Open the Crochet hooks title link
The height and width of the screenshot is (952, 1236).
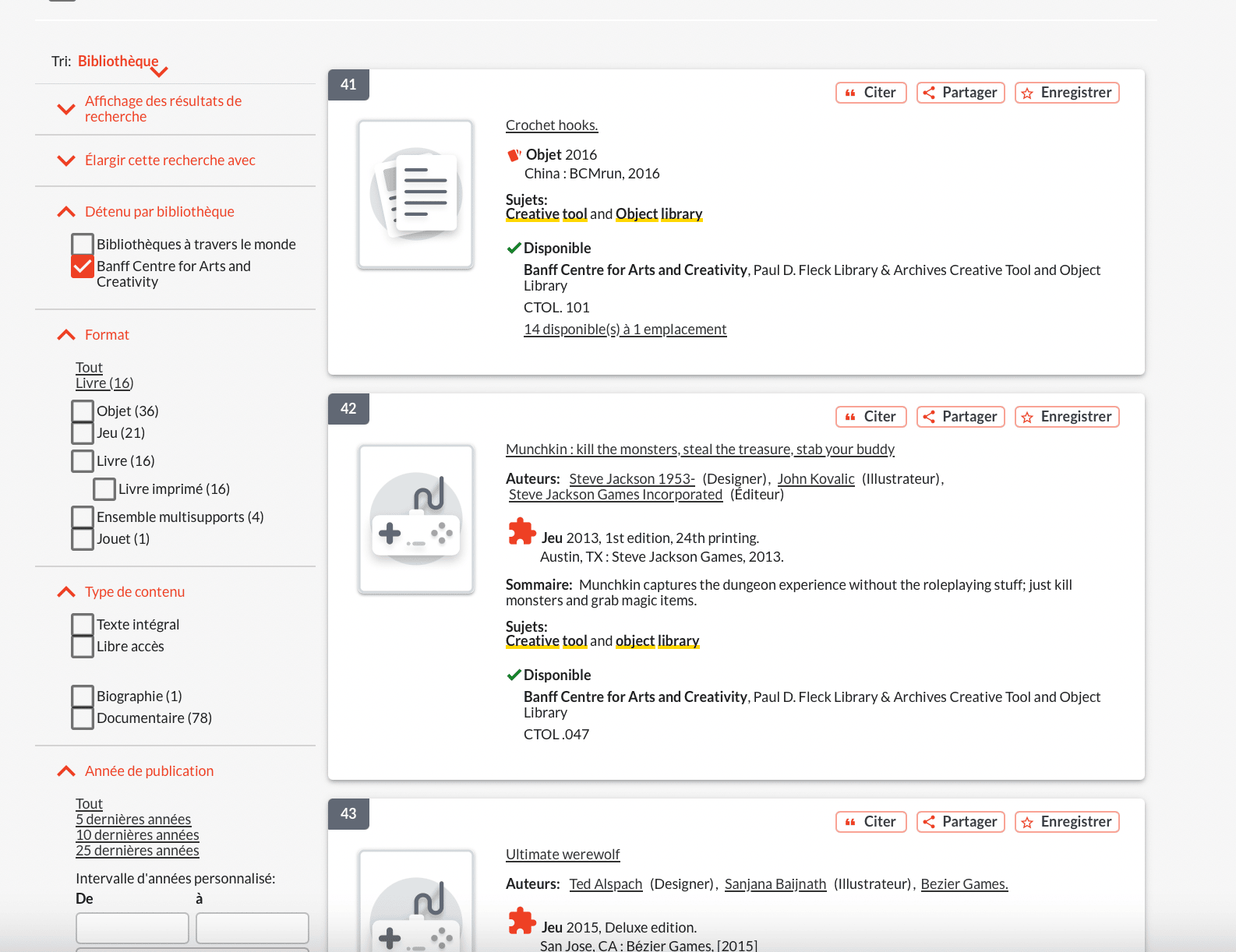(x=552, y=125)
